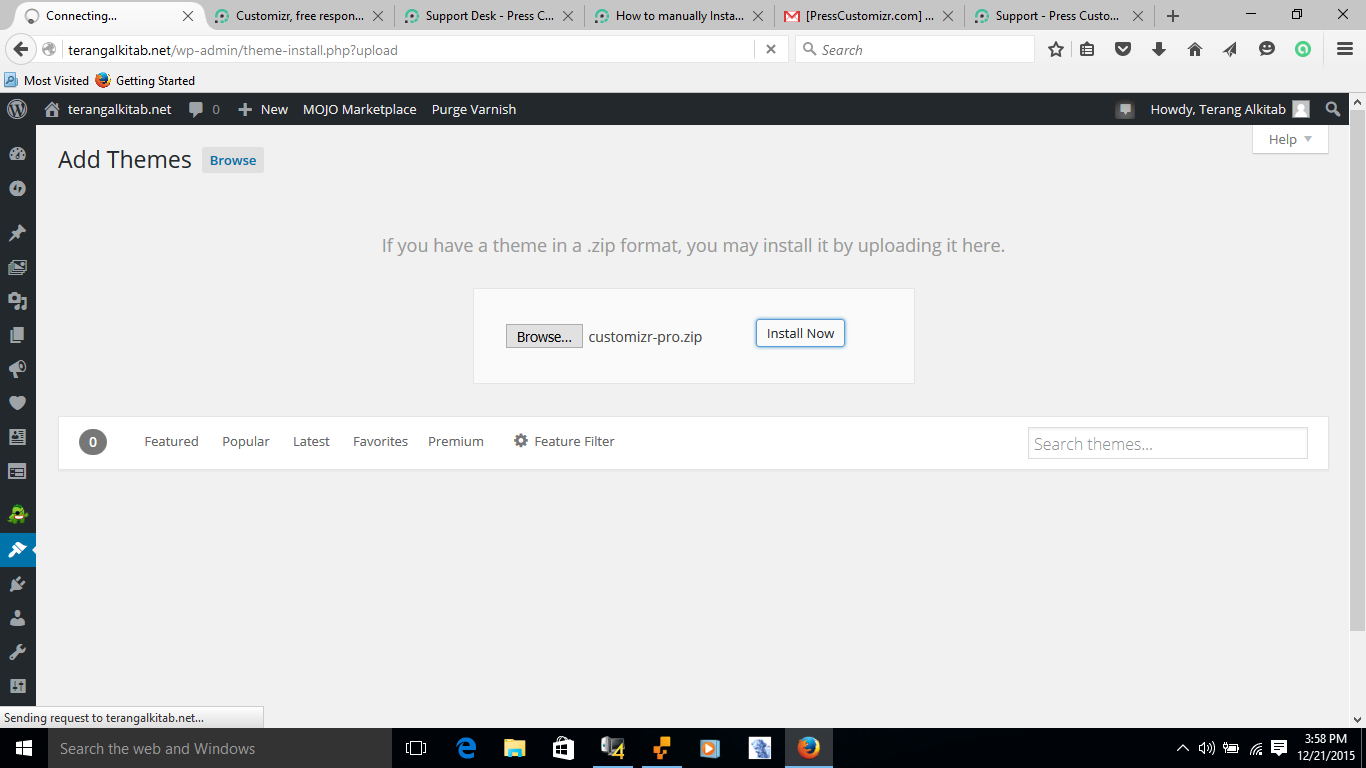Viewport: 1366px width, 768px height.
Task: Open the Dashboard sidebar icon
Action: (x=17, y=154)
